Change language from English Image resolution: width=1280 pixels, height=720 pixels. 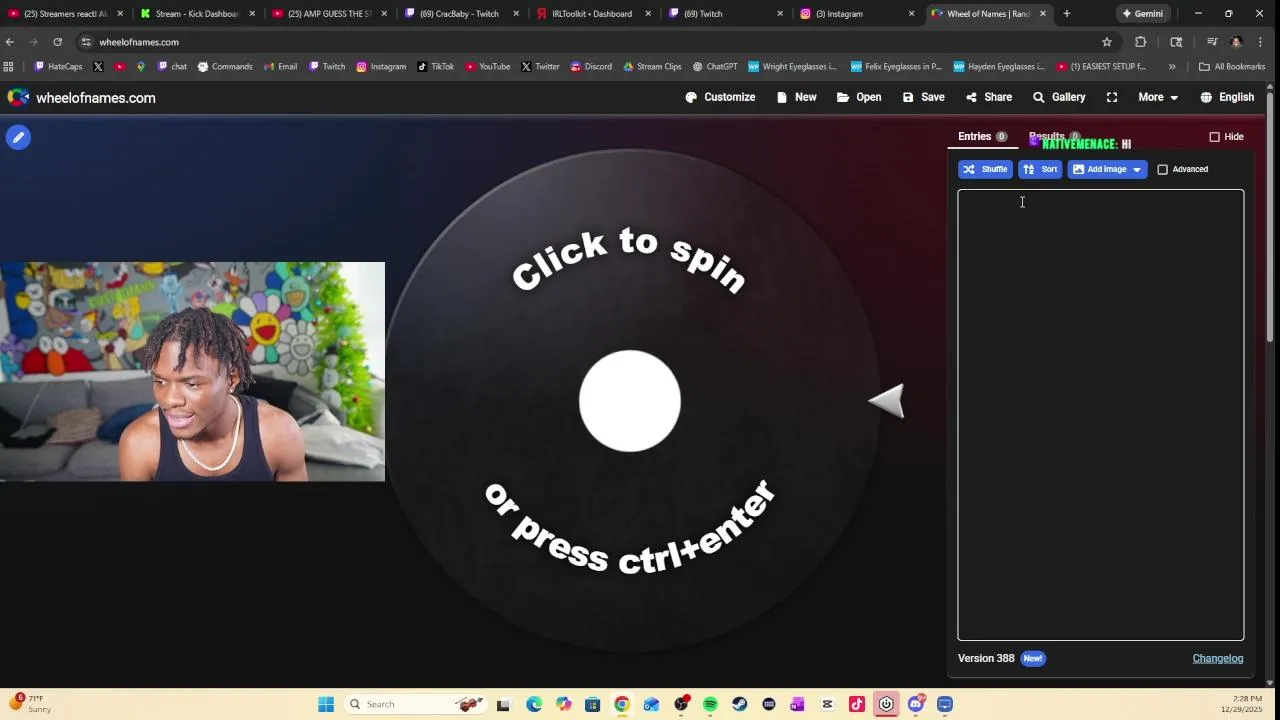pyautogui.click(x=1227, y=97)
